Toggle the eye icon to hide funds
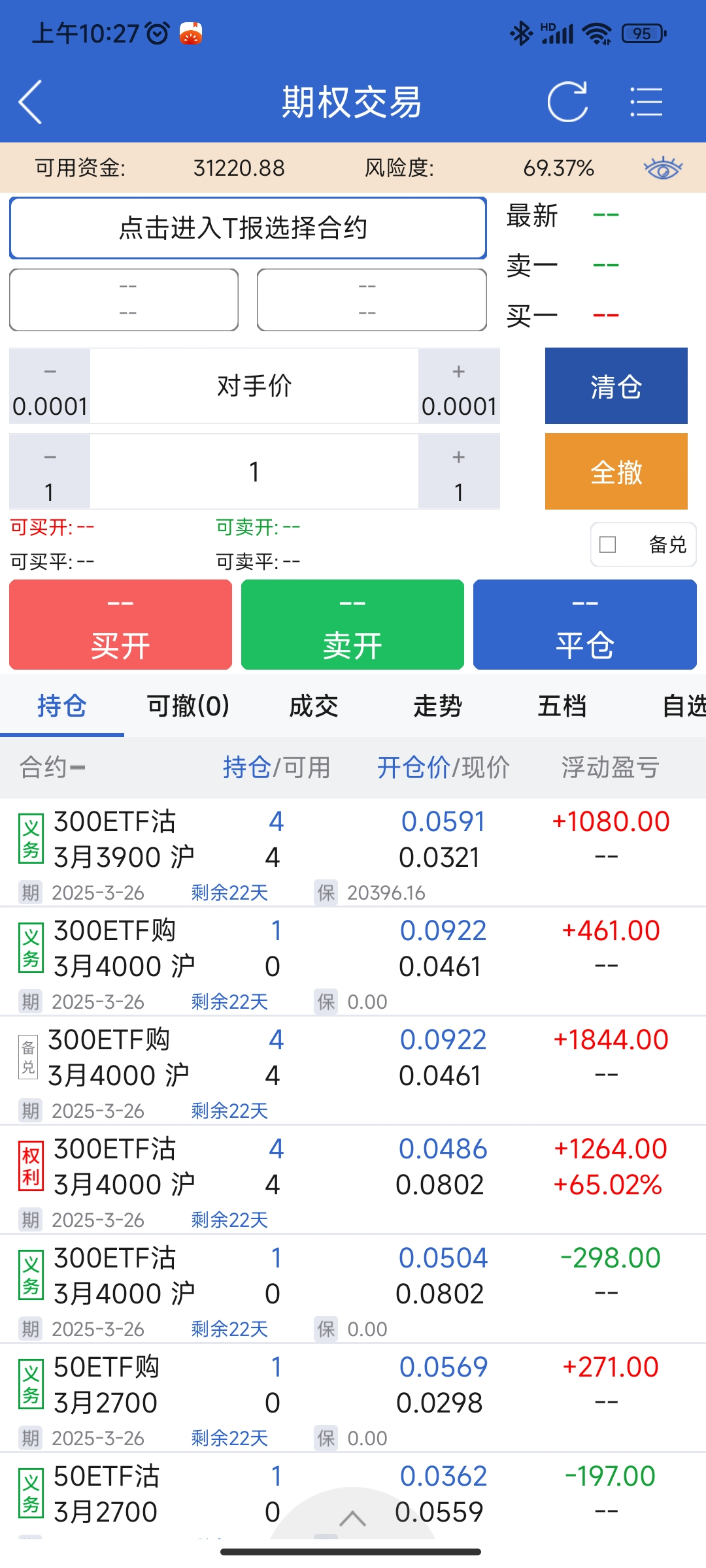The image size is (706, 1568). click(x=662, y=168)
